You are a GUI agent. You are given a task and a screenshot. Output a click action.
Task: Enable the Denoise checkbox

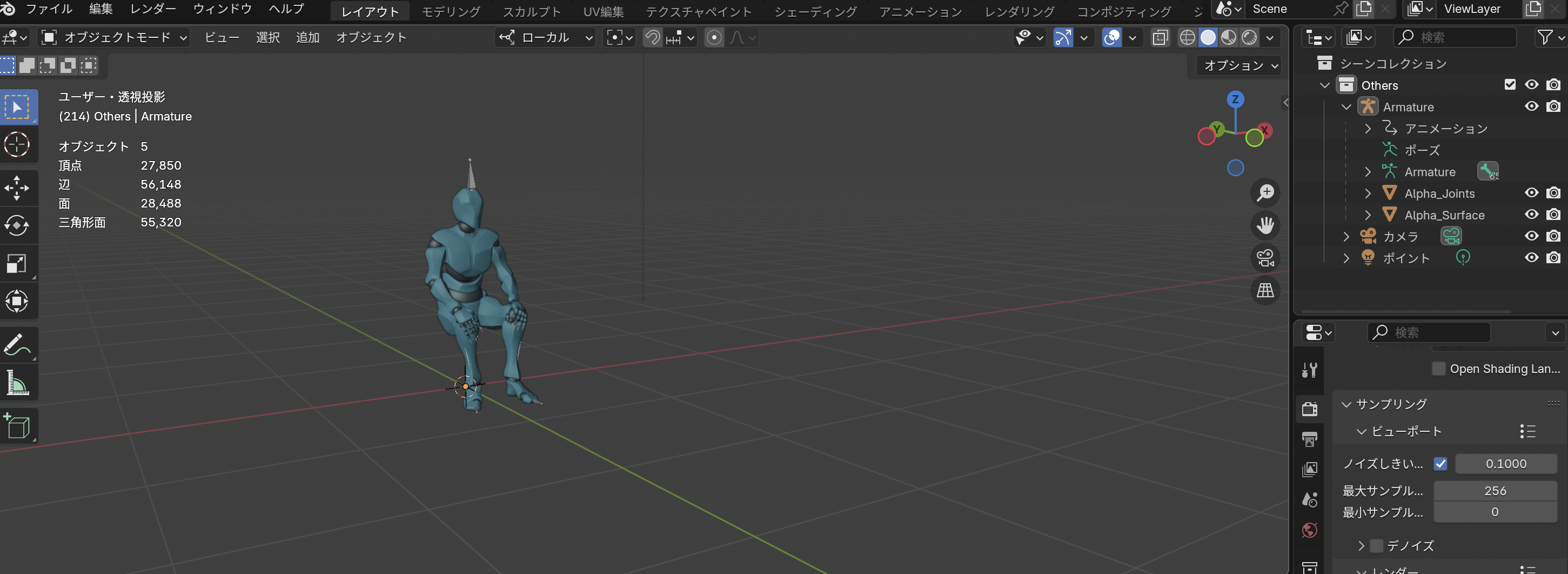(x=1376, y=546)
